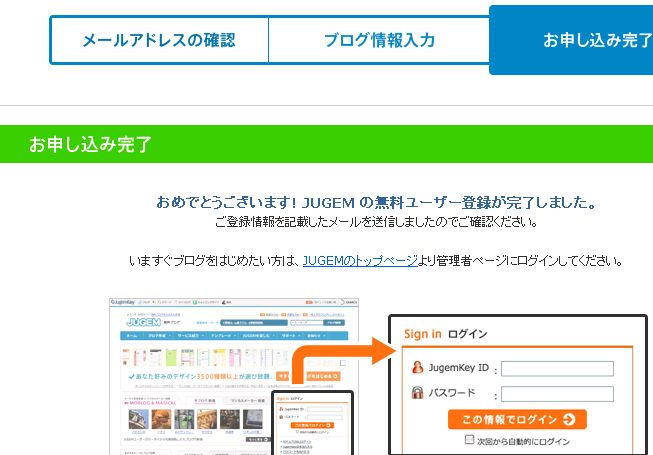Select the ブログ情報入力 step tab

(379, 40)
